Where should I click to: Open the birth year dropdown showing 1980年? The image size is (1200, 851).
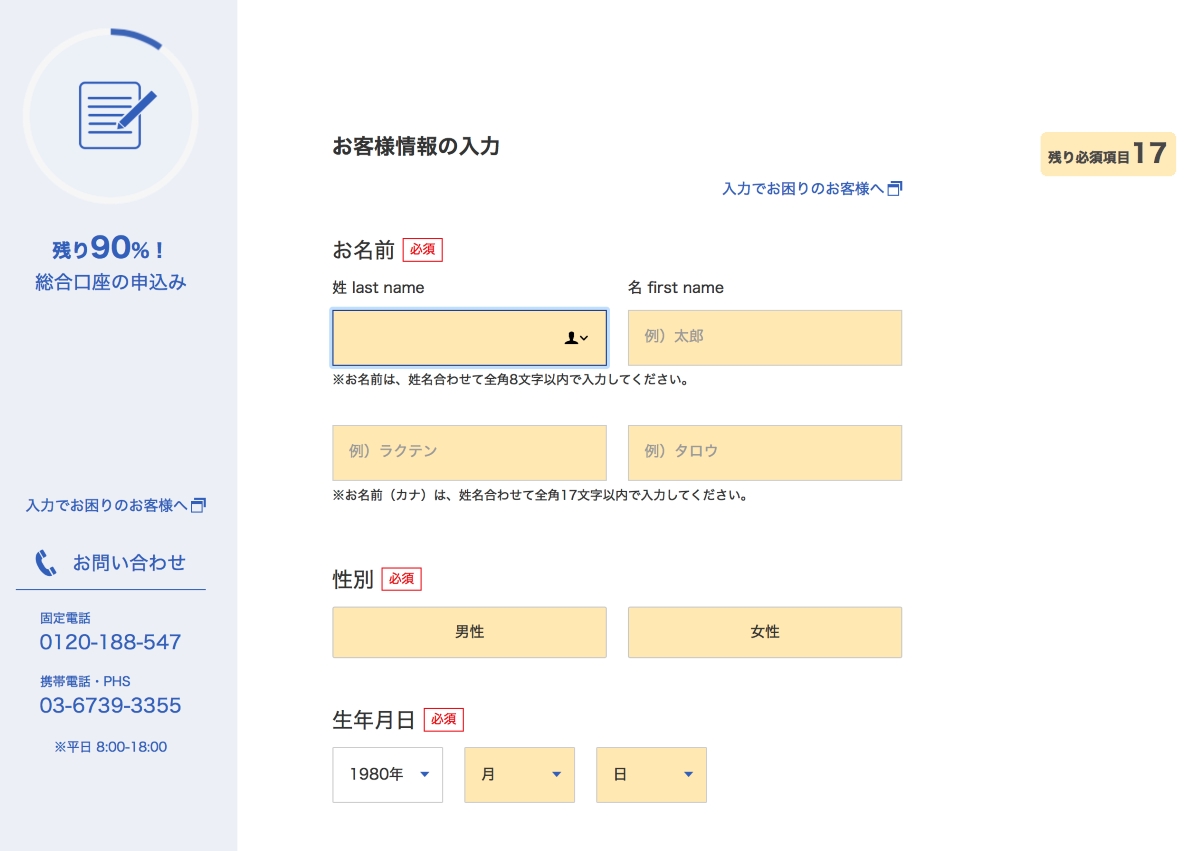click(387, 774)
